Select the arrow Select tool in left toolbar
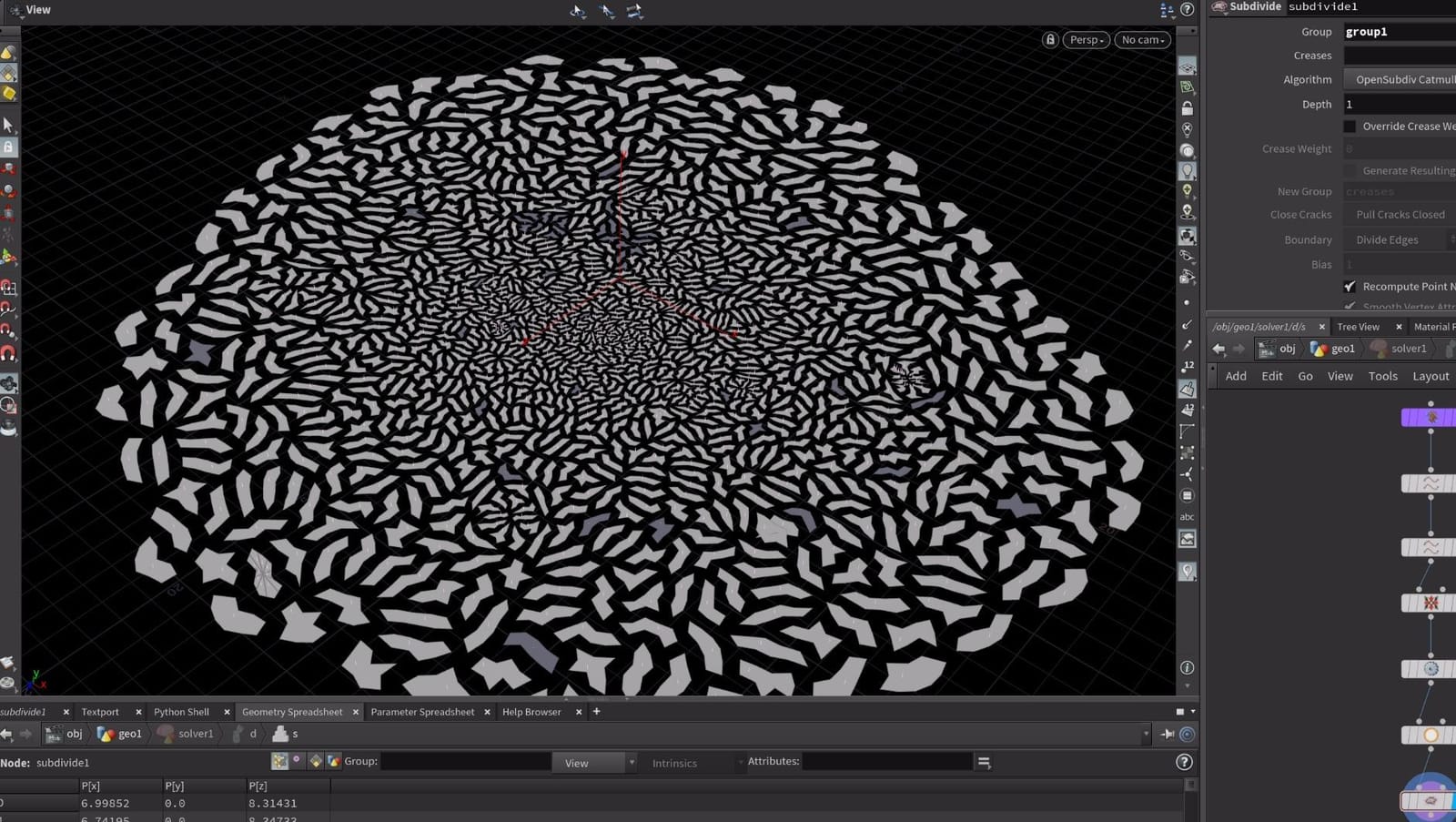 pos(8,124)
